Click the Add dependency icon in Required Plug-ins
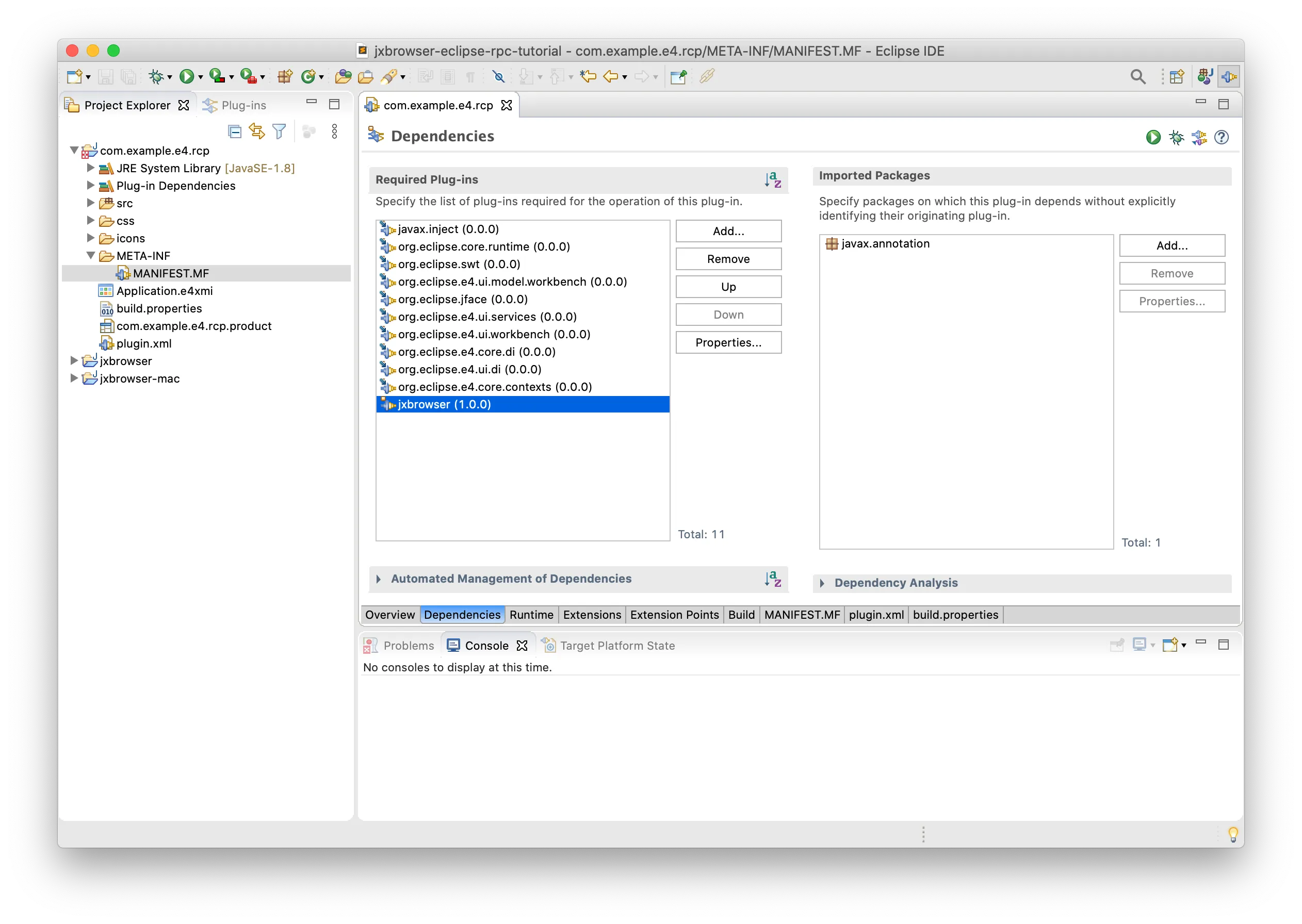Viewport: 1302px width, 924px height. click(x=728, y=231)
